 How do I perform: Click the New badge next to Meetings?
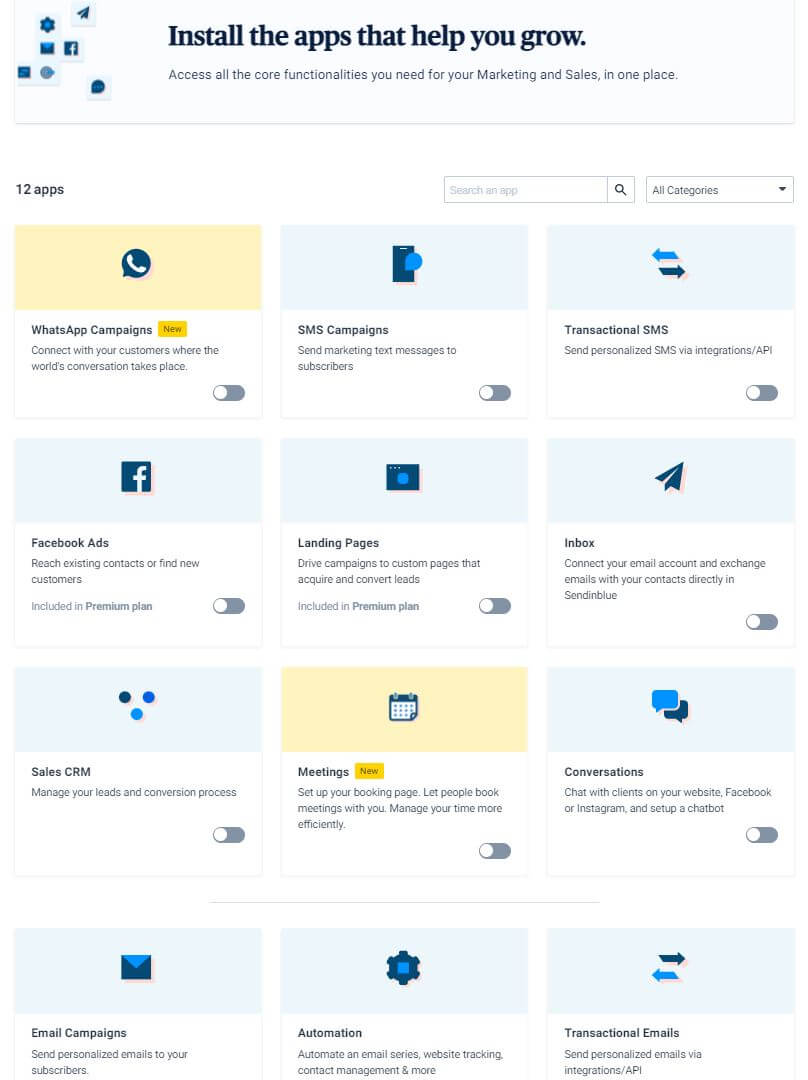point(369,771)
